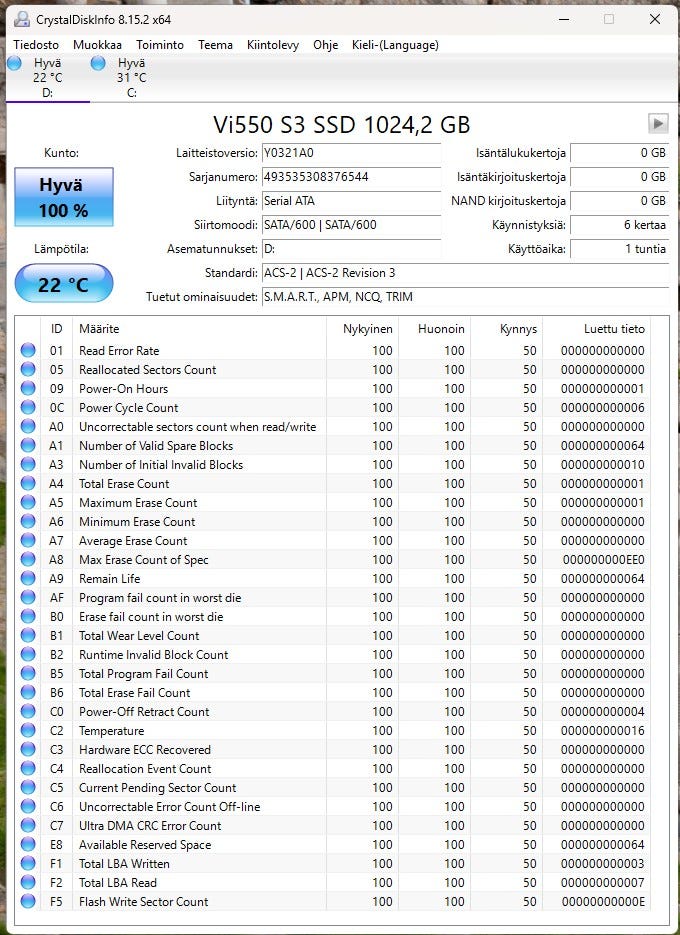Click the Hyvä 100 % health status button
Screen dimensions: 680x935
64,197
